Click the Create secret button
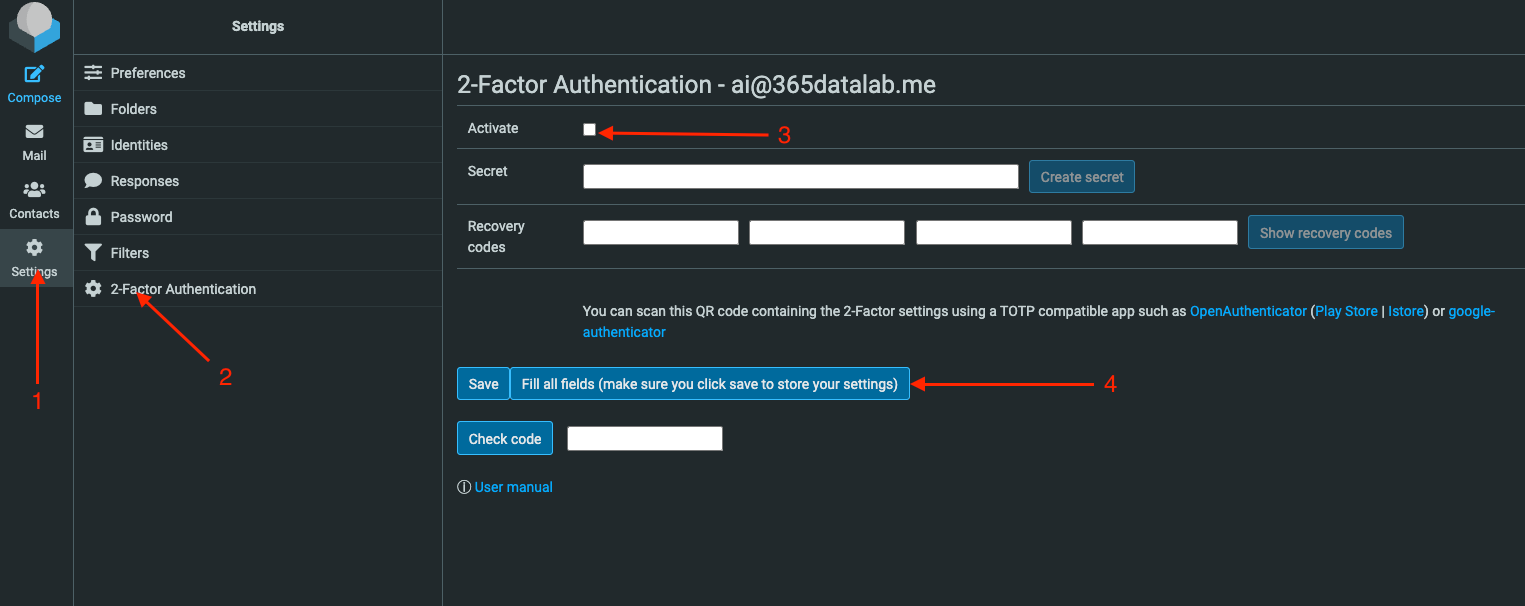 point(1082,177)
